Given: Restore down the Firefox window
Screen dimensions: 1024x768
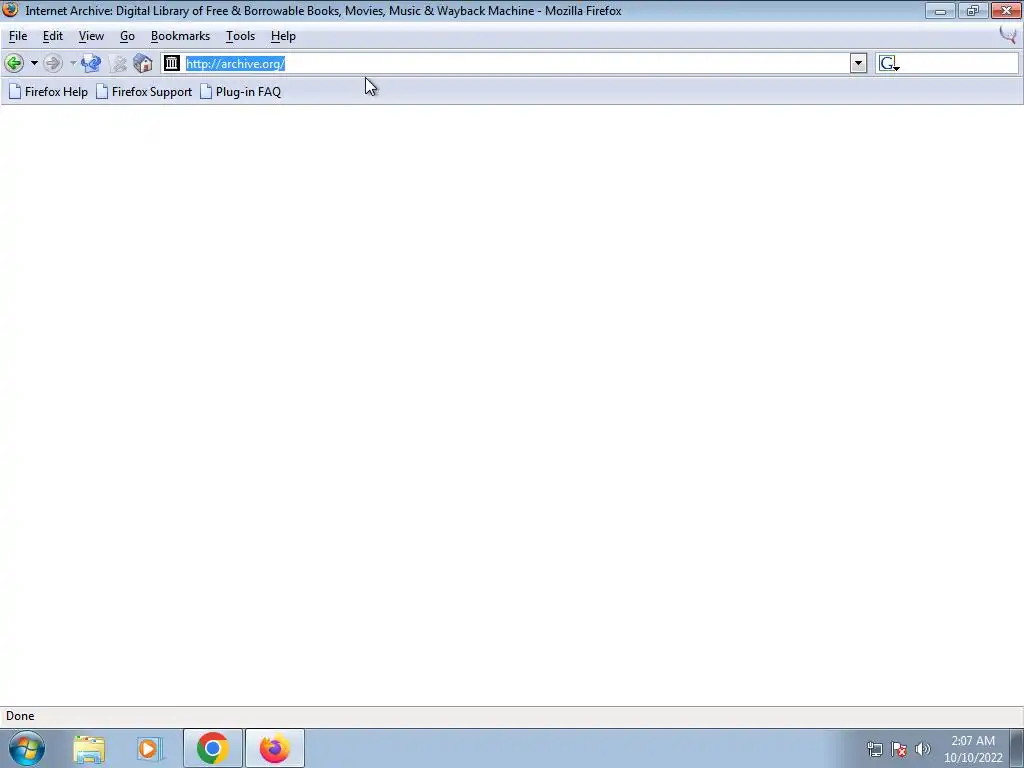Looking at the screenshot, I should point(973,10).
